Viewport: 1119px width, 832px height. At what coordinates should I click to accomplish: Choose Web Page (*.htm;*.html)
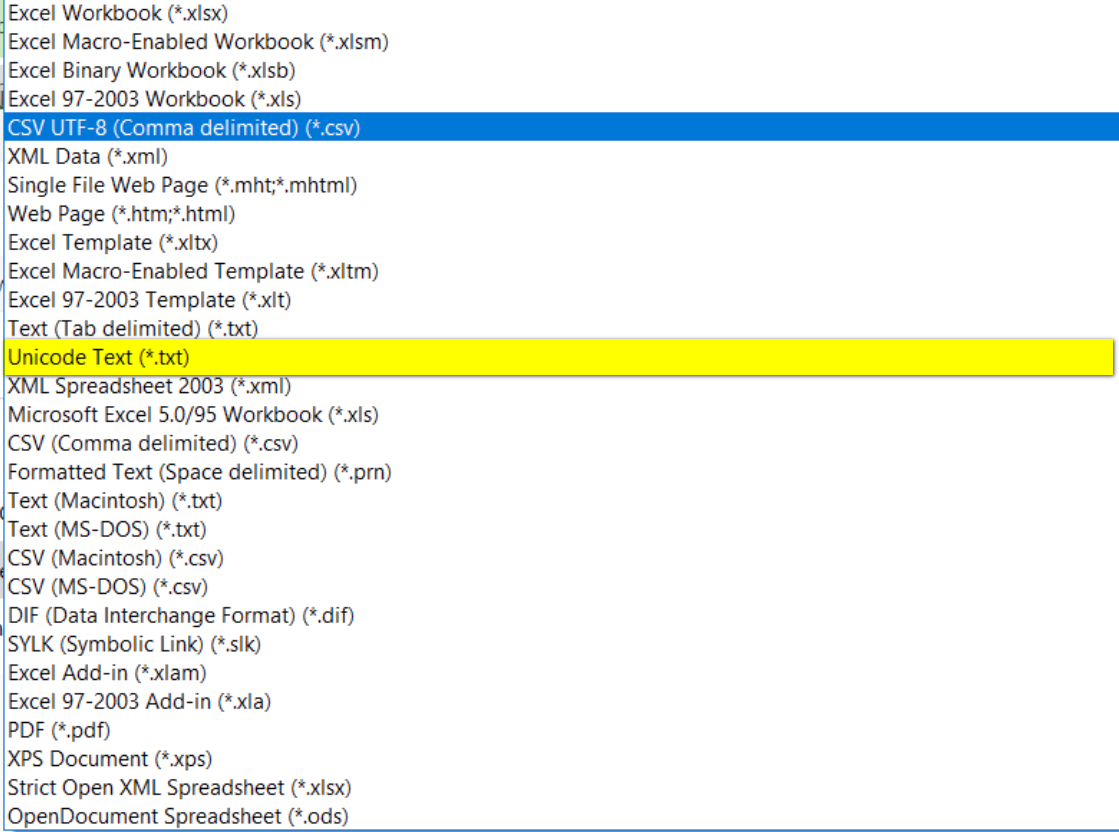pyautogui.click(x=561, y=214)
